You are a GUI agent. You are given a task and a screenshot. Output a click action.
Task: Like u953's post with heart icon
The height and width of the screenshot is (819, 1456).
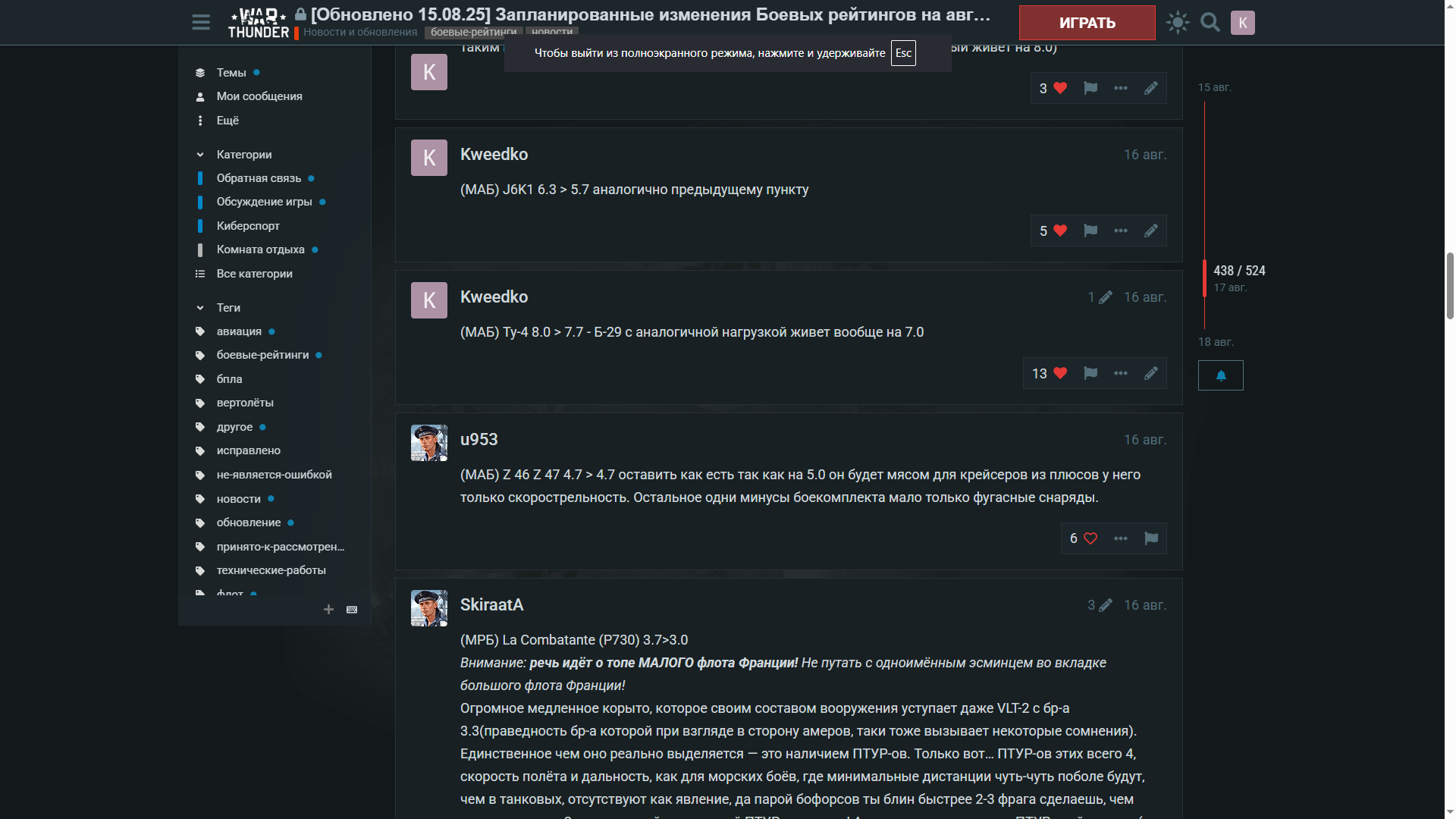(1090, 538)
